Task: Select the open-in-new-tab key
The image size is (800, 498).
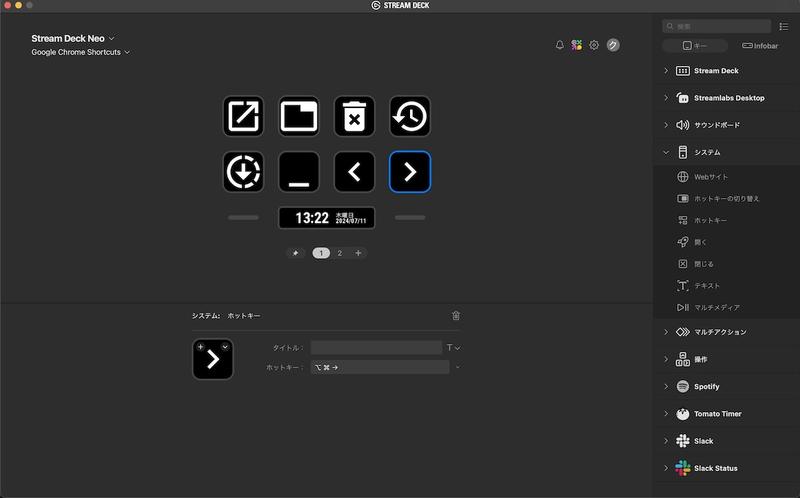Action: (x=243, y=116)
